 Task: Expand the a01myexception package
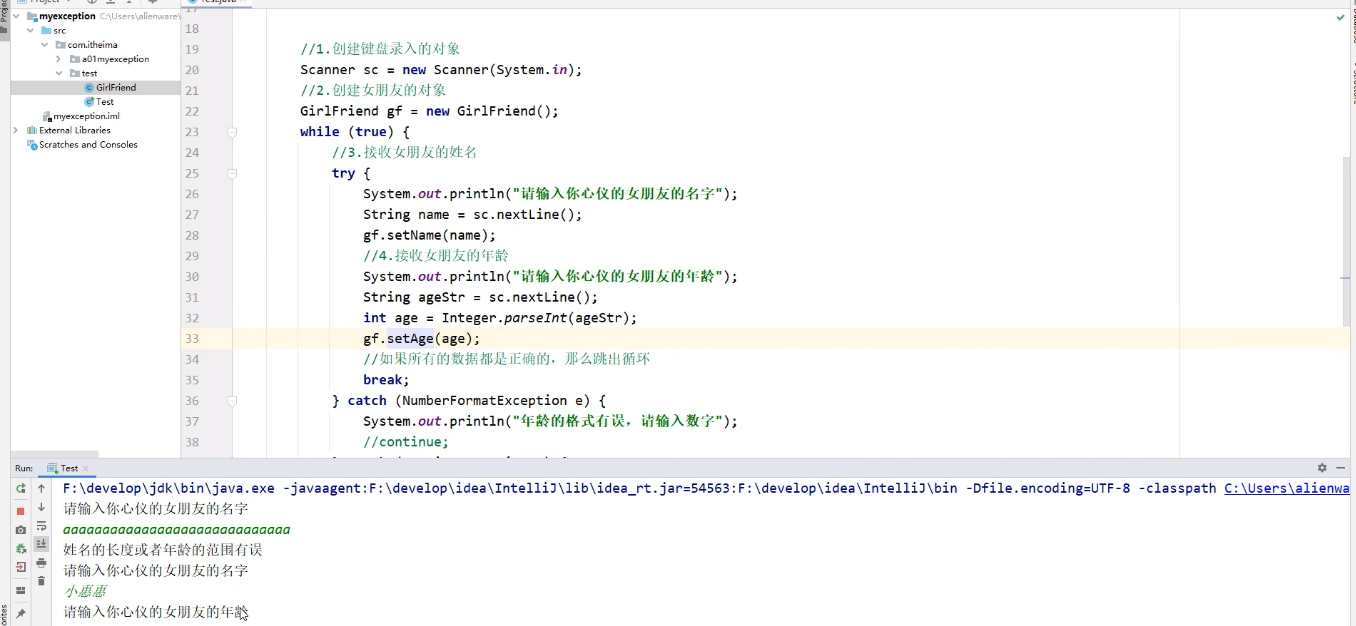click(58, 59)
